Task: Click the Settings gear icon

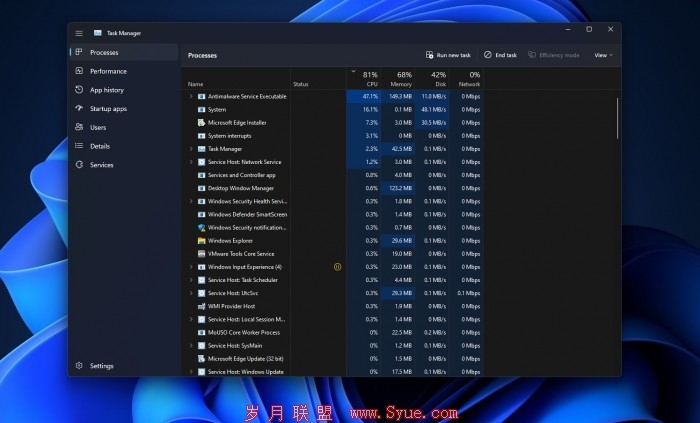Action: click(79, 365)
